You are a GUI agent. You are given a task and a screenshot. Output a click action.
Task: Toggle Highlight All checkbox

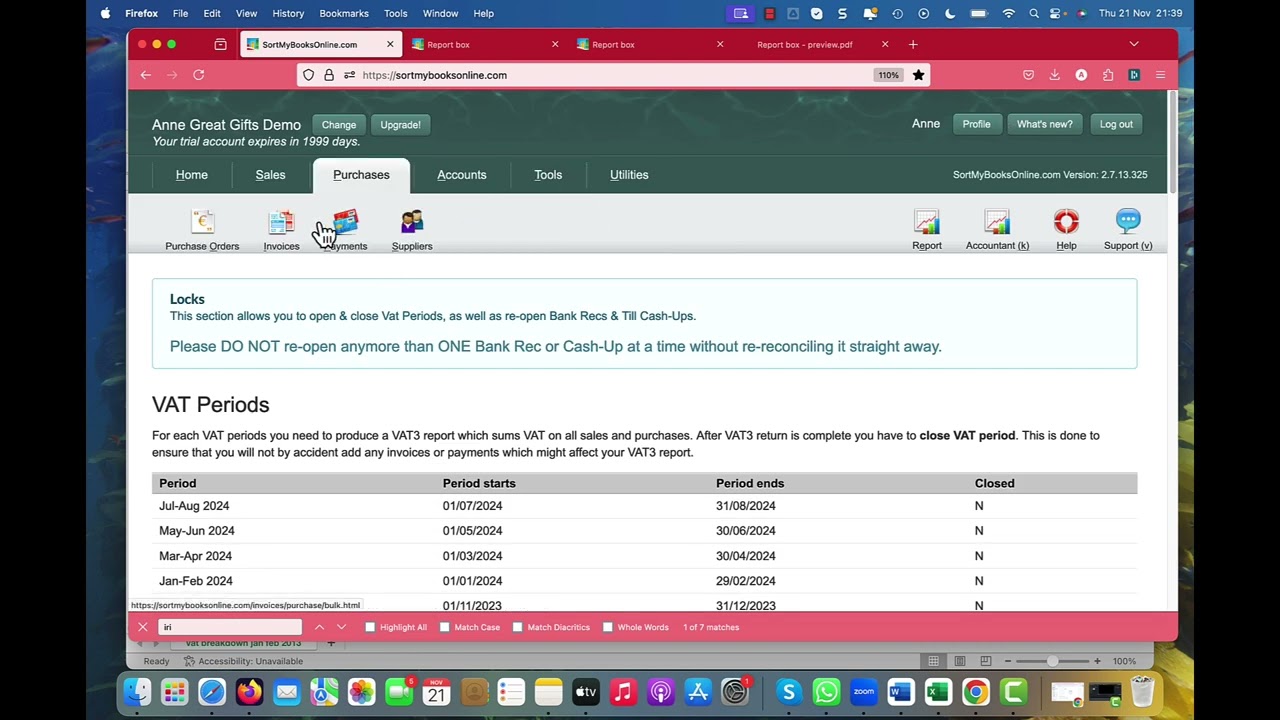coord(370,627)
